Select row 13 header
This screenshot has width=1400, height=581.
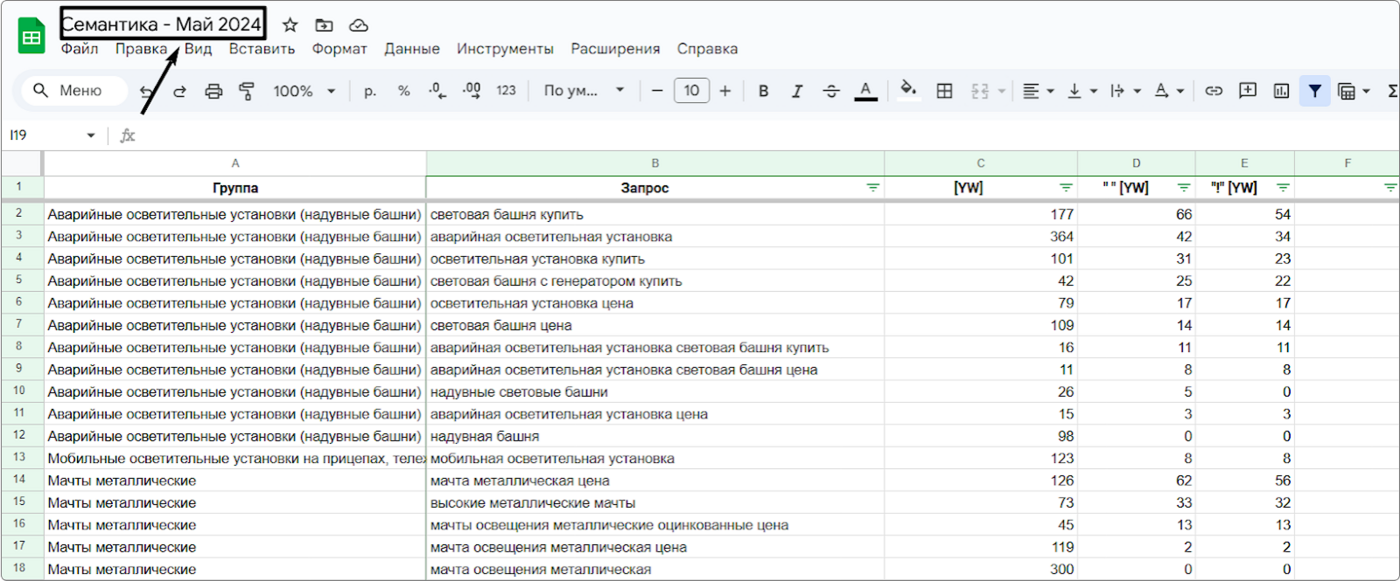coord(22,458)
